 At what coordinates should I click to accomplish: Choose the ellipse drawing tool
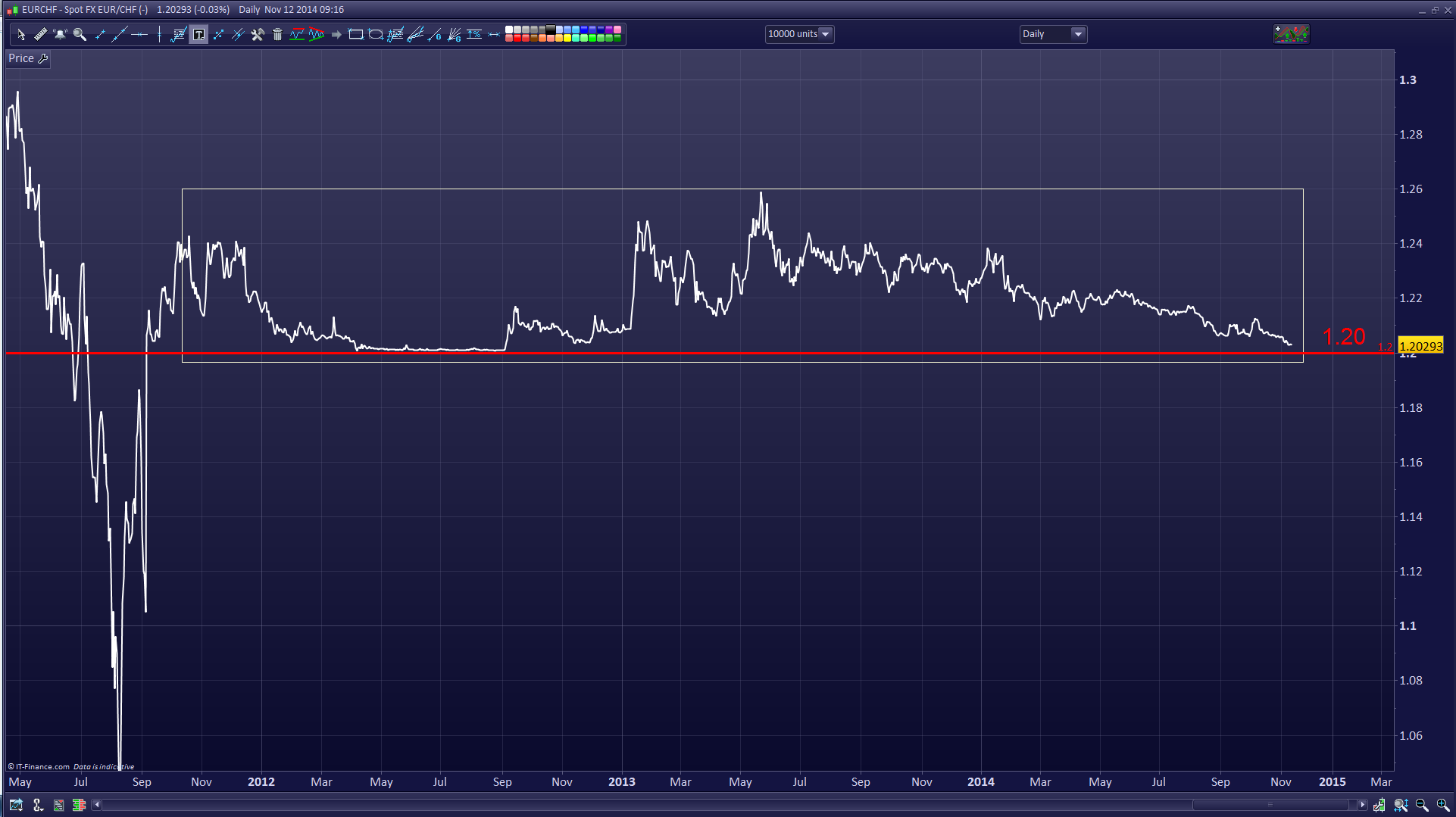point(375,34)
